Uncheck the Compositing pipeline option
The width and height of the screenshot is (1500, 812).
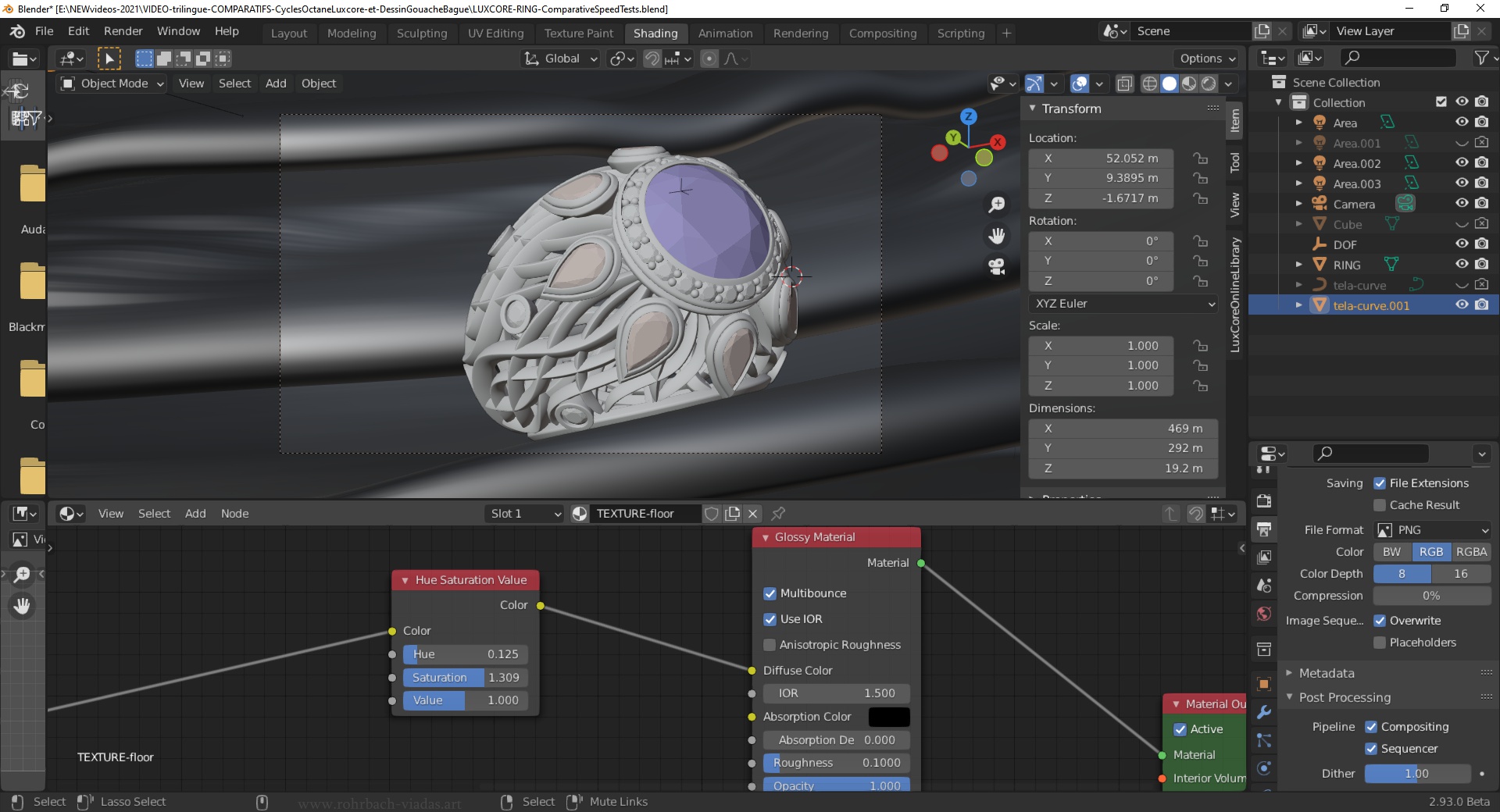(1371, 726)
